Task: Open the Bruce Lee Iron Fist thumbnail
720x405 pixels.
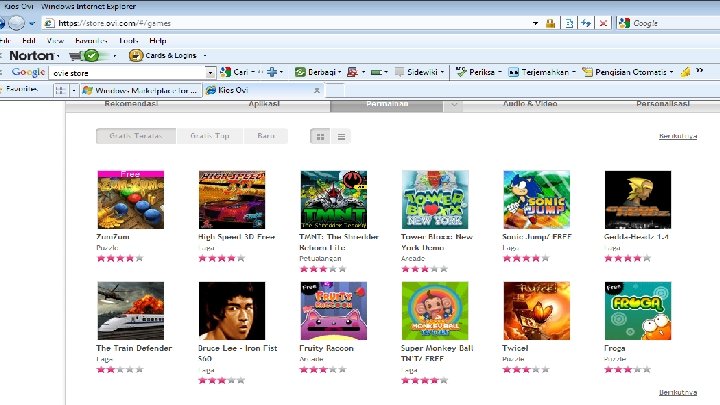Action: [x=232, y=311]
